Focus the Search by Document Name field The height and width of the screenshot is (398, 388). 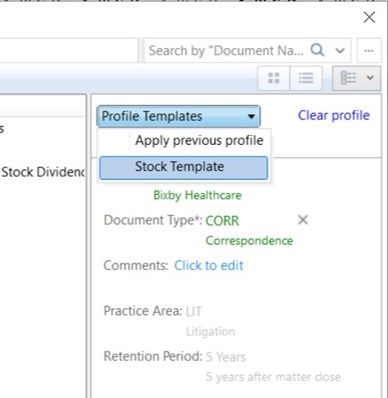point(226,51)
